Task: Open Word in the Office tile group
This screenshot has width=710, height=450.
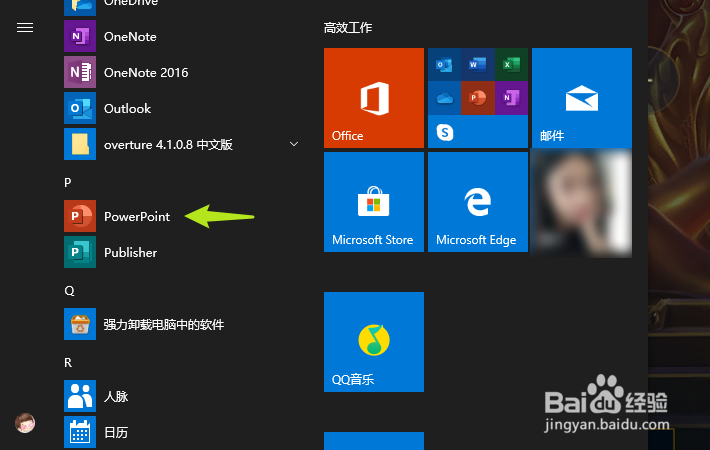Action: coord(478,64)
